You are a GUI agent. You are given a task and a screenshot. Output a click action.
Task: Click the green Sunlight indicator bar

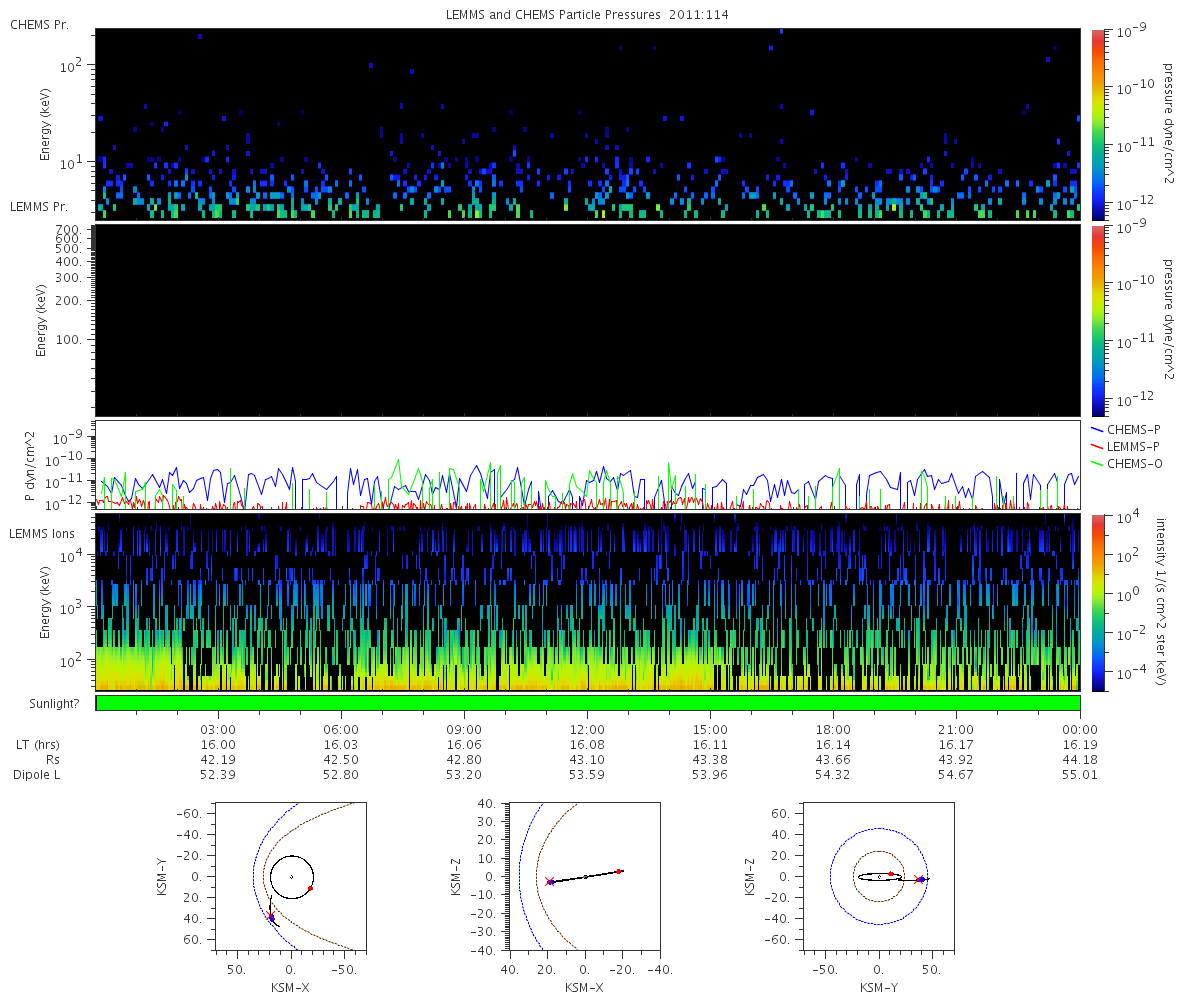coord(587,704)
